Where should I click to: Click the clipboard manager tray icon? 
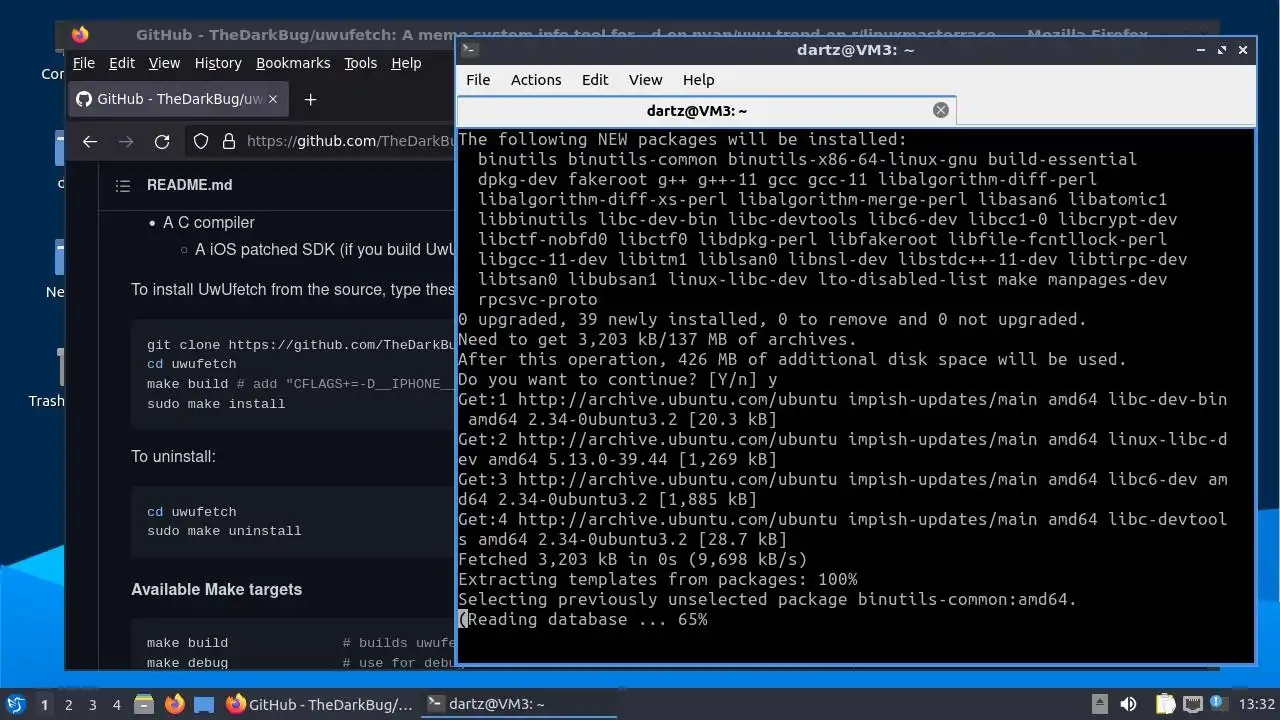(x=1164, y=704)
